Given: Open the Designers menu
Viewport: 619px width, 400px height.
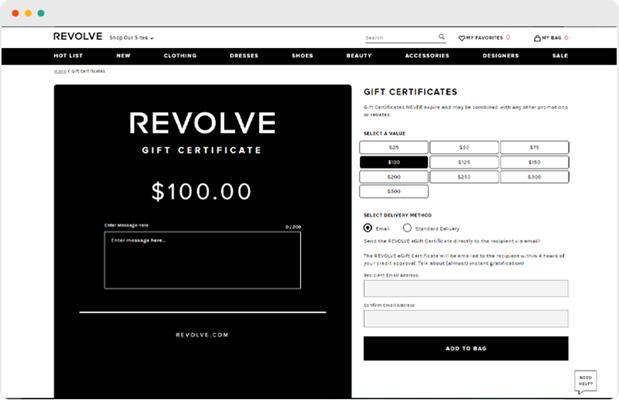Looking at the screenshot, I should point(501,56).
